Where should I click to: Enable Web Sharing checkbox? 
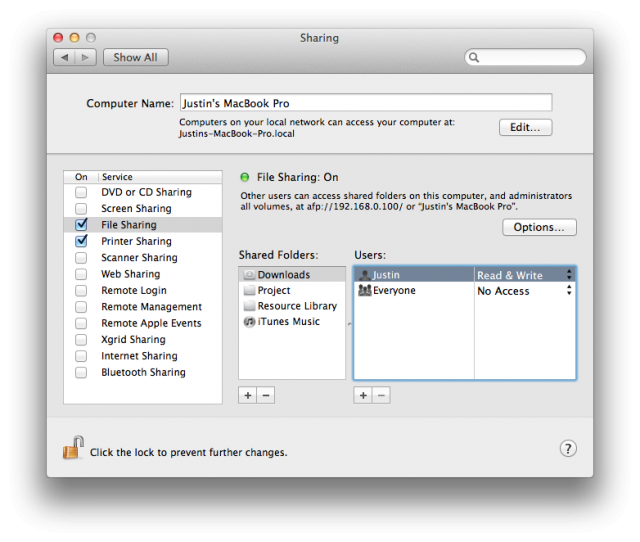(81, 274)
